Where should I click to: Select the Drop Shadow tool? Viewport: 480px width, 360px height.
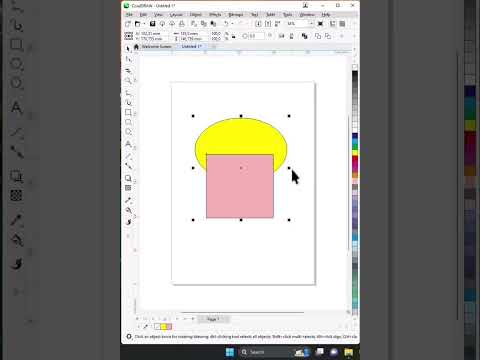pos(128,178)
